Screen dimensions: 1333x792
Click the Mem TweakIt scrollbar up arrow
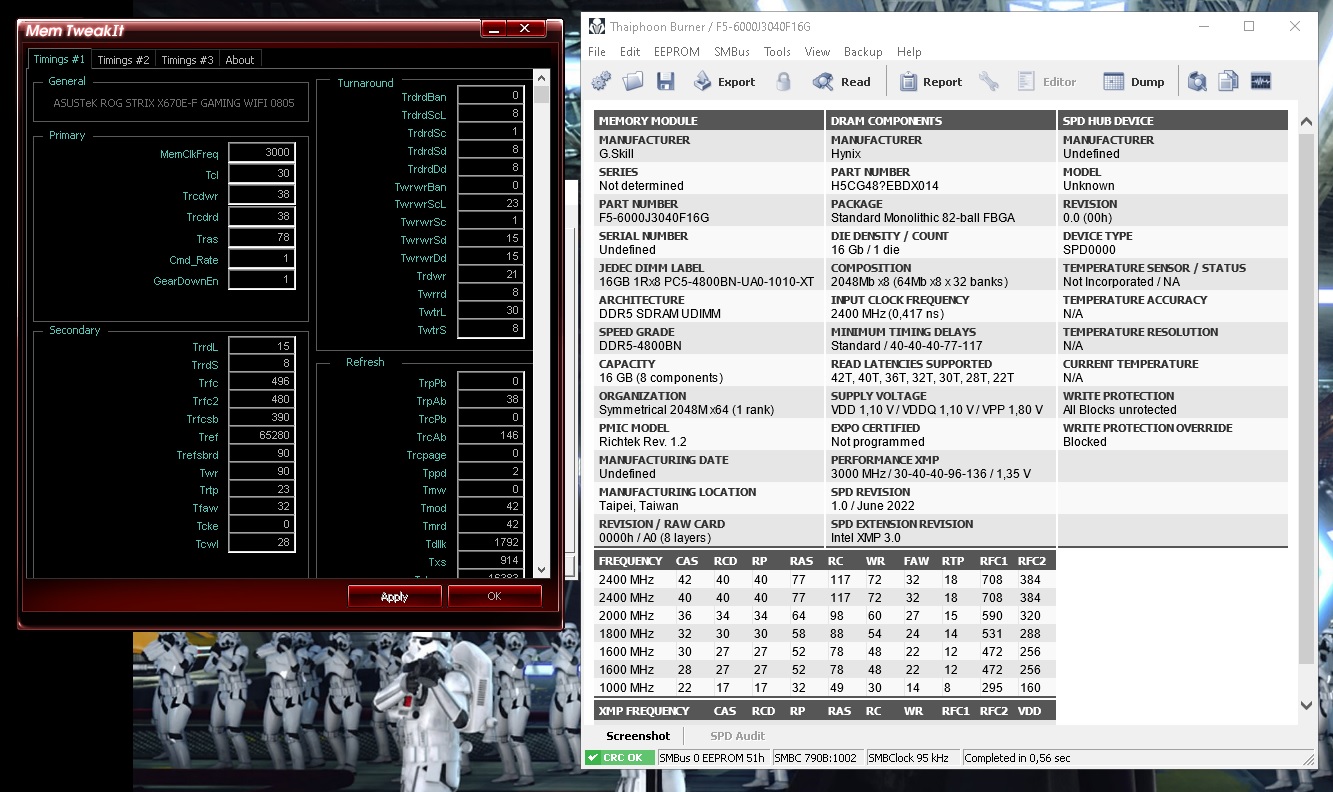coord(542,77)
